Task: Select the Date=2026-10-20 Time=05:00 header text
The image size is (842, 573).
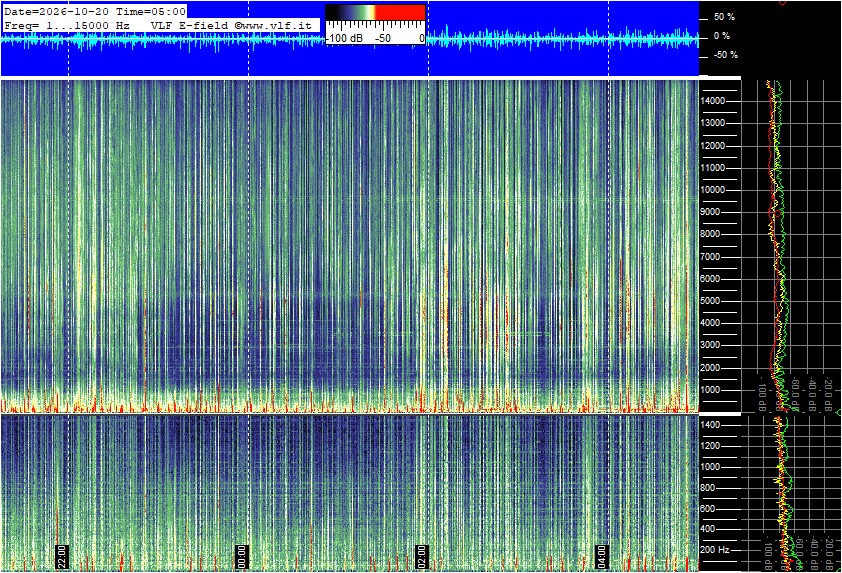Action: point(95,11)
